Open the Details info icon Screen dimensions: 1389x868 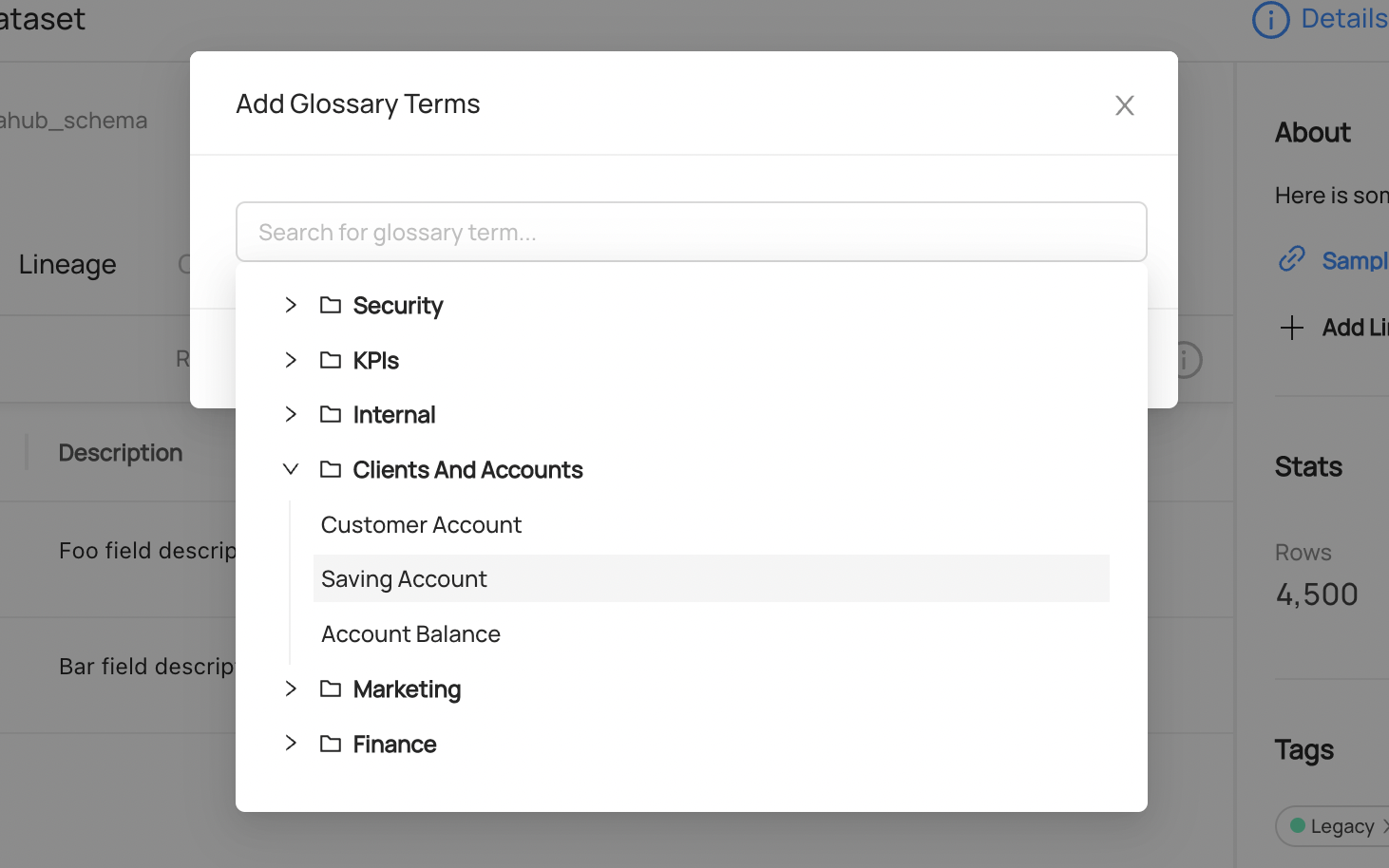point(1270,20)
